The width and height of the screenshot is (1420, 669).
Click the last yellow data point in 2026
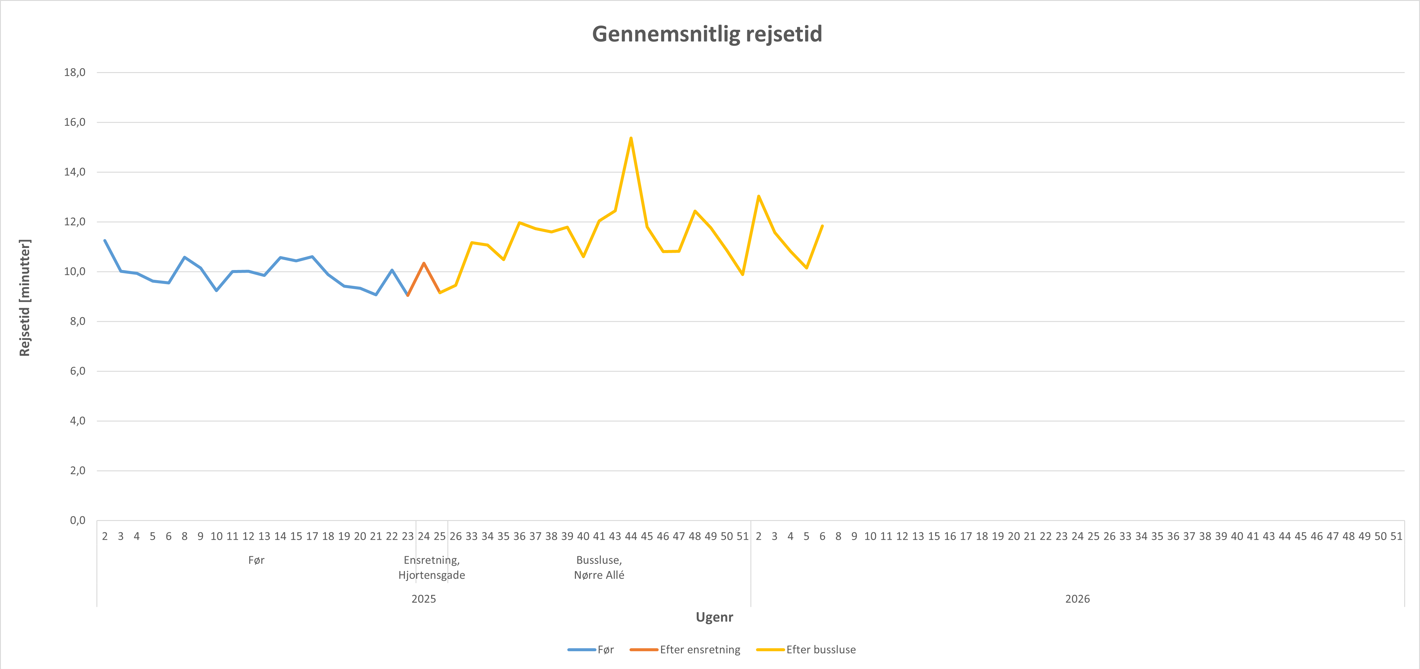coord(822,226)
